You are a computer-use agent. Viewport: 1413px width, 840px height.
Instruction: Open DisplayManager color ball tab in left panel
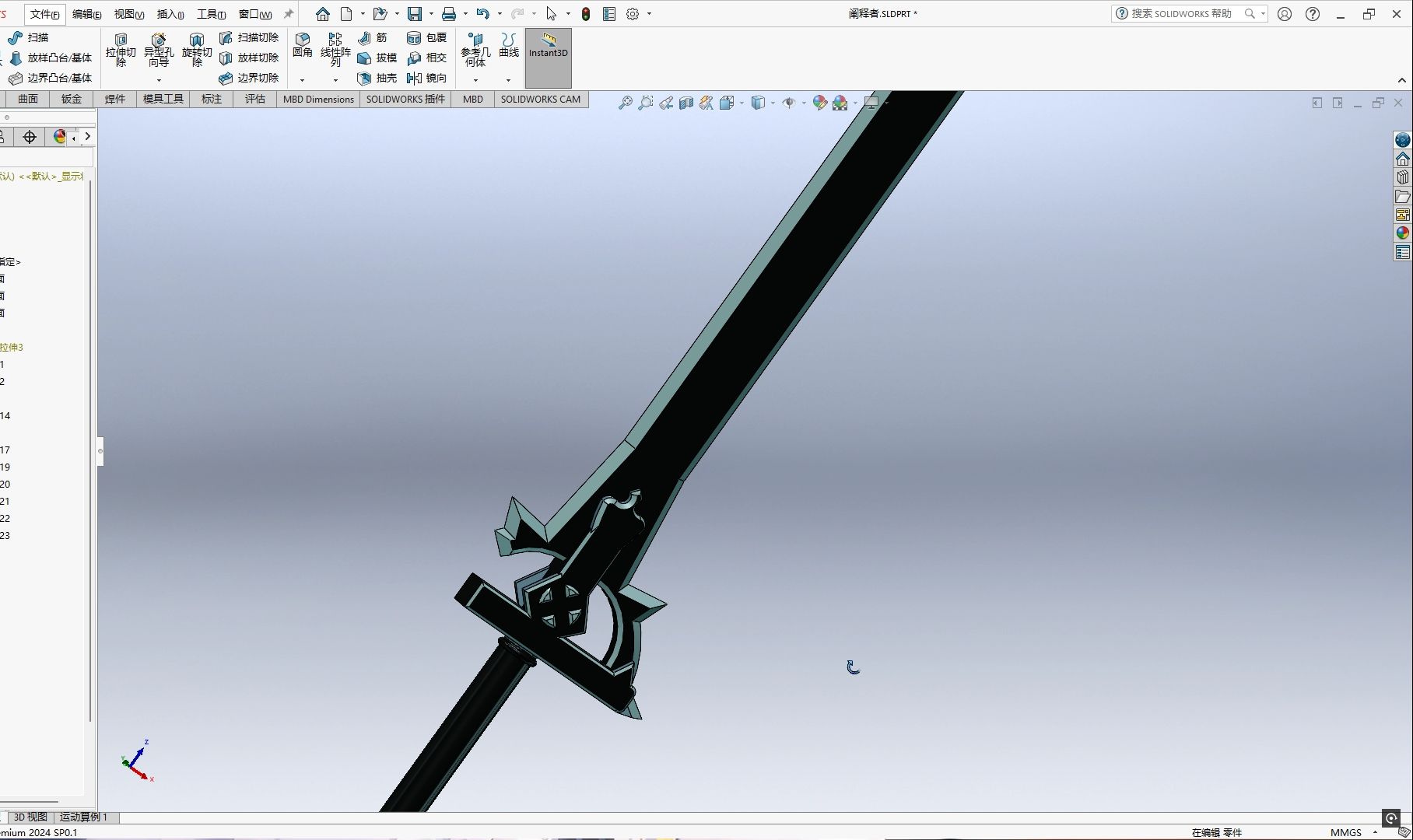coord(60,137)
